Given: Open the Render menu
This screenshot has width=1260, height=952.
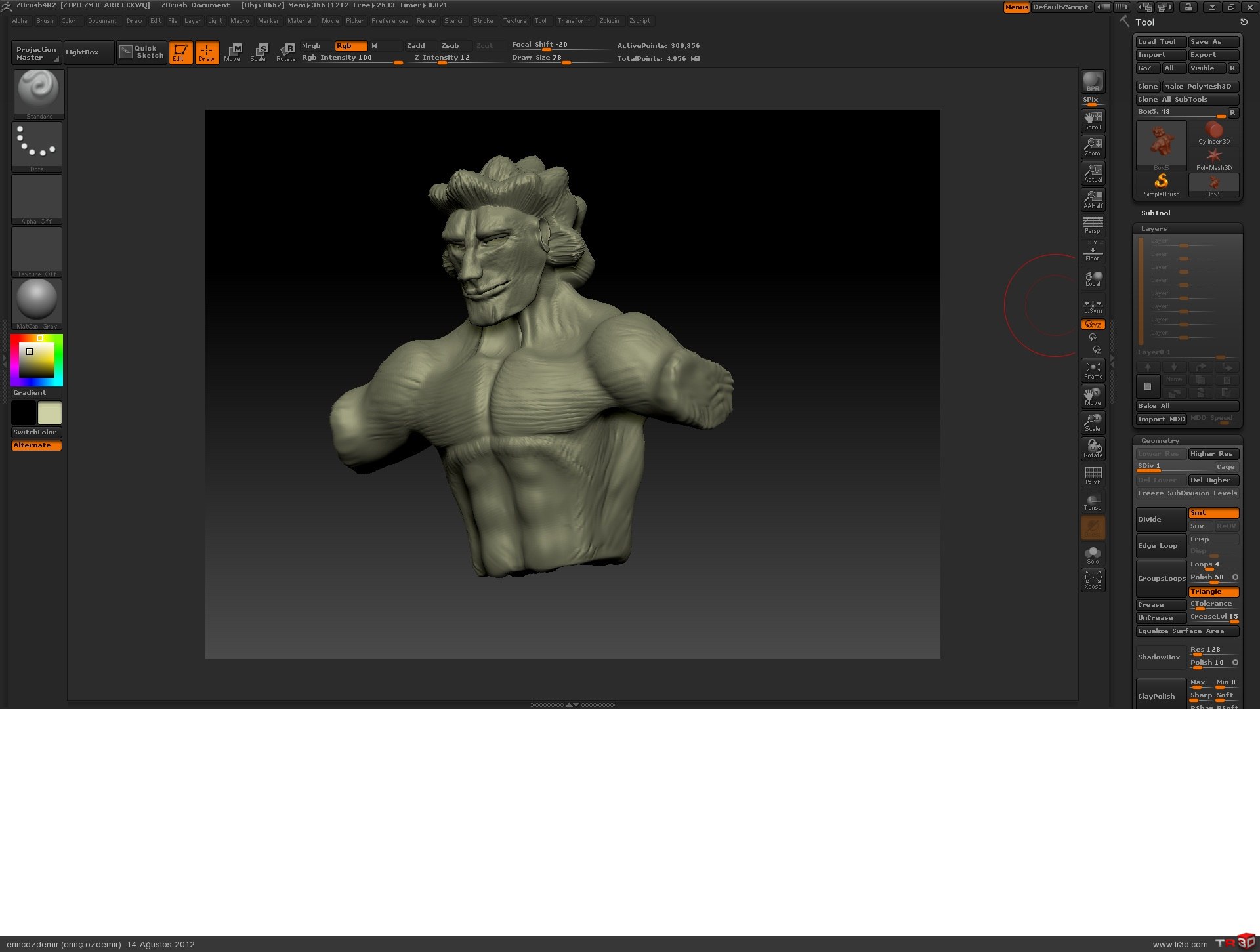Looking at the screenshot, I should click(427, 21).
